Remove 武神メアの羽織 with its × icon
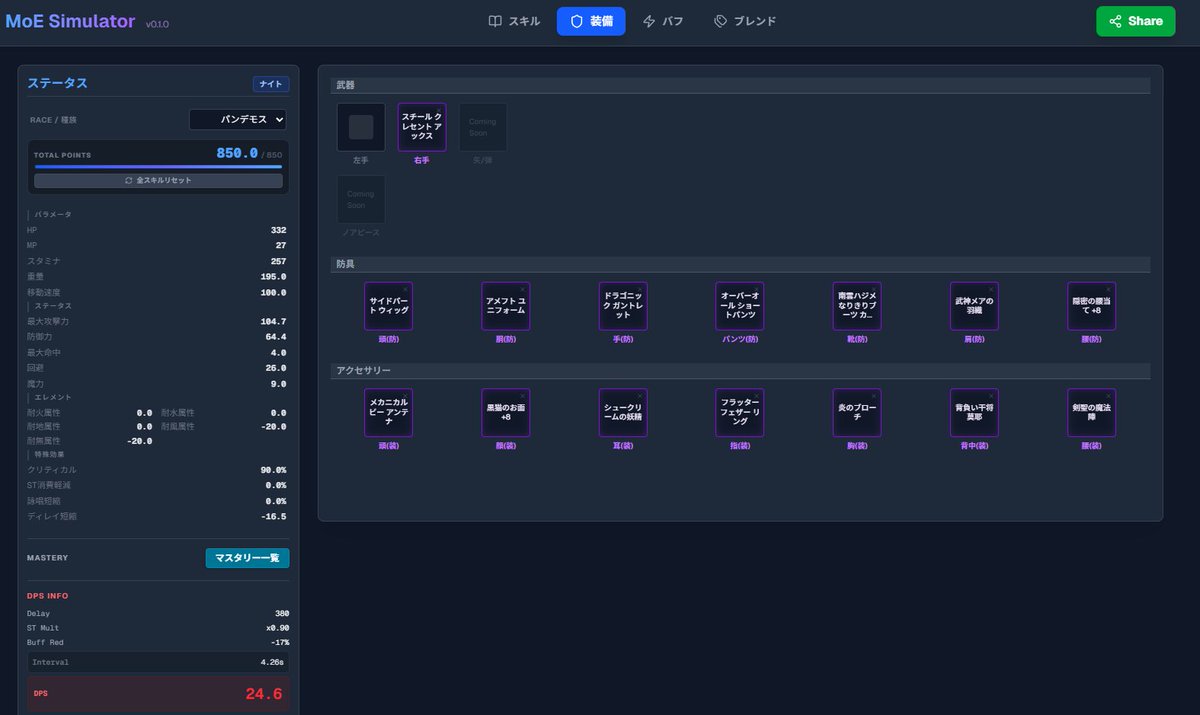 [990, 289]
